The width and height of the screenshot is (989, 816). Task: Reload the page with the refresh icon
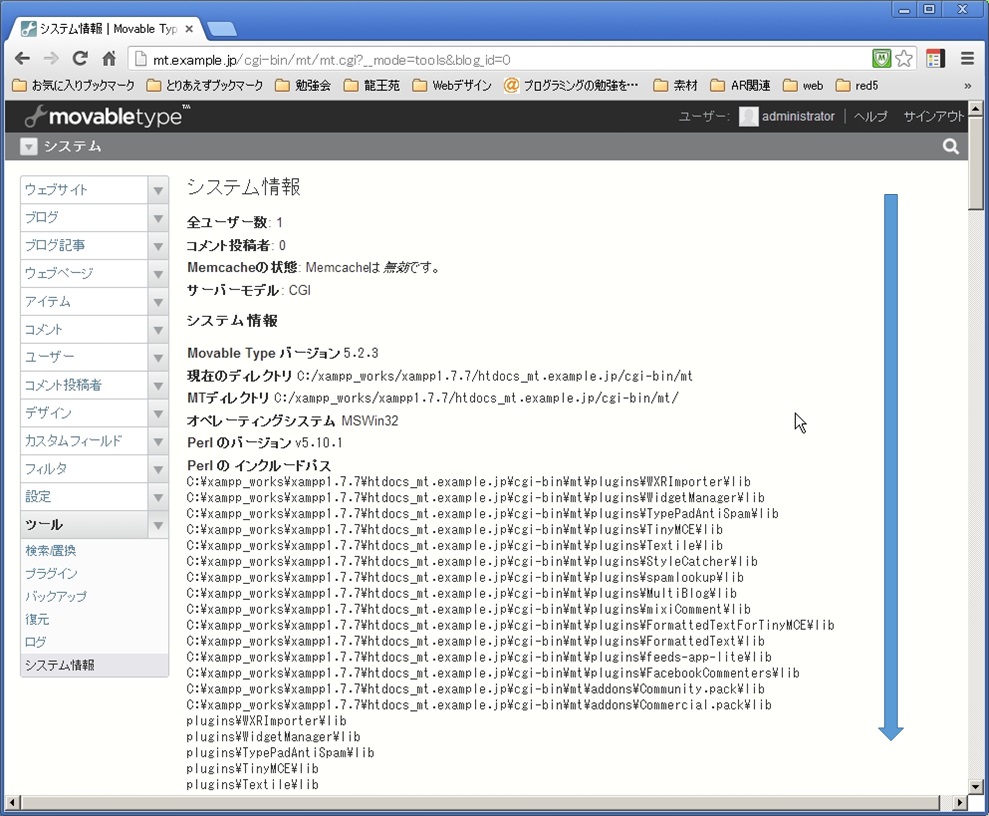pyautogui.click(x=80, y=59)
